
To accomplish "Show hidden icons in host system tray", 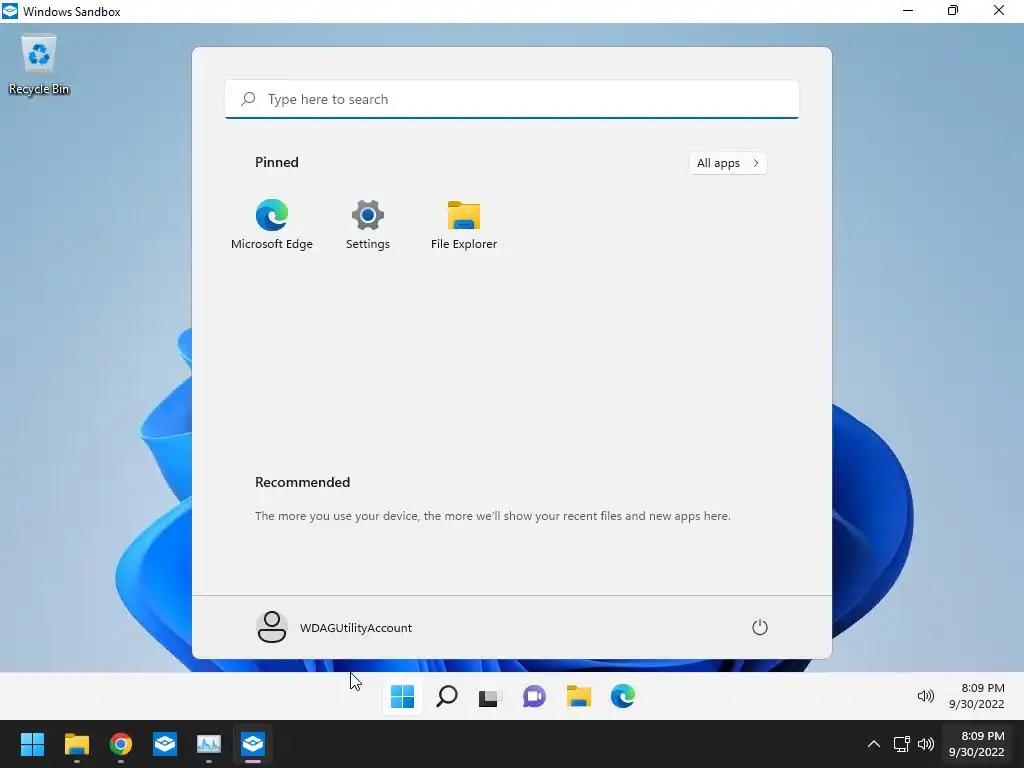I will [x=874, y=744].
